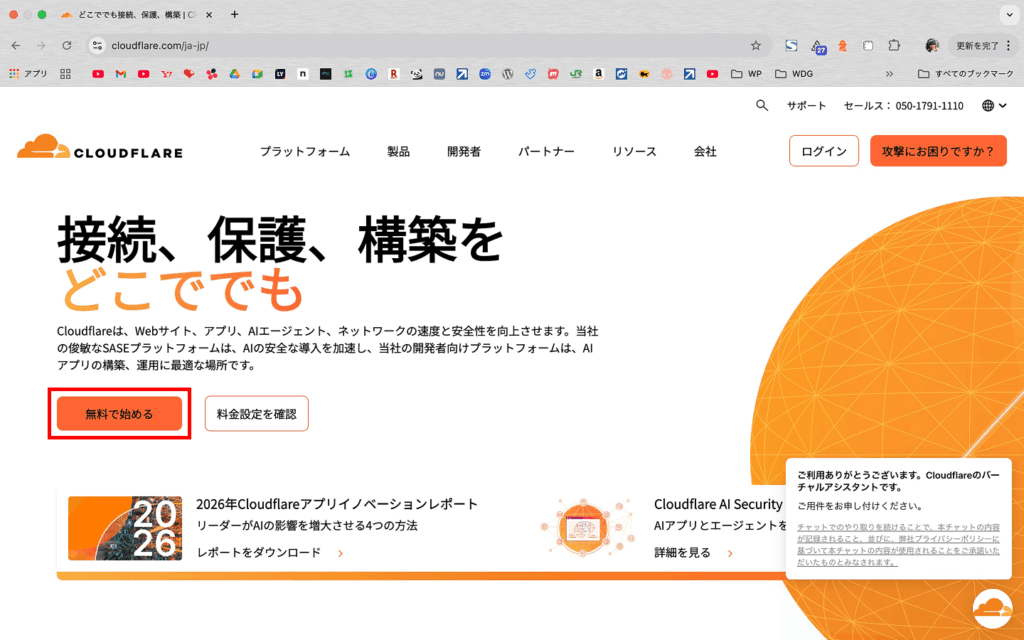
Task: Reload the page using the refresh icon
Action: coord(67,45)
